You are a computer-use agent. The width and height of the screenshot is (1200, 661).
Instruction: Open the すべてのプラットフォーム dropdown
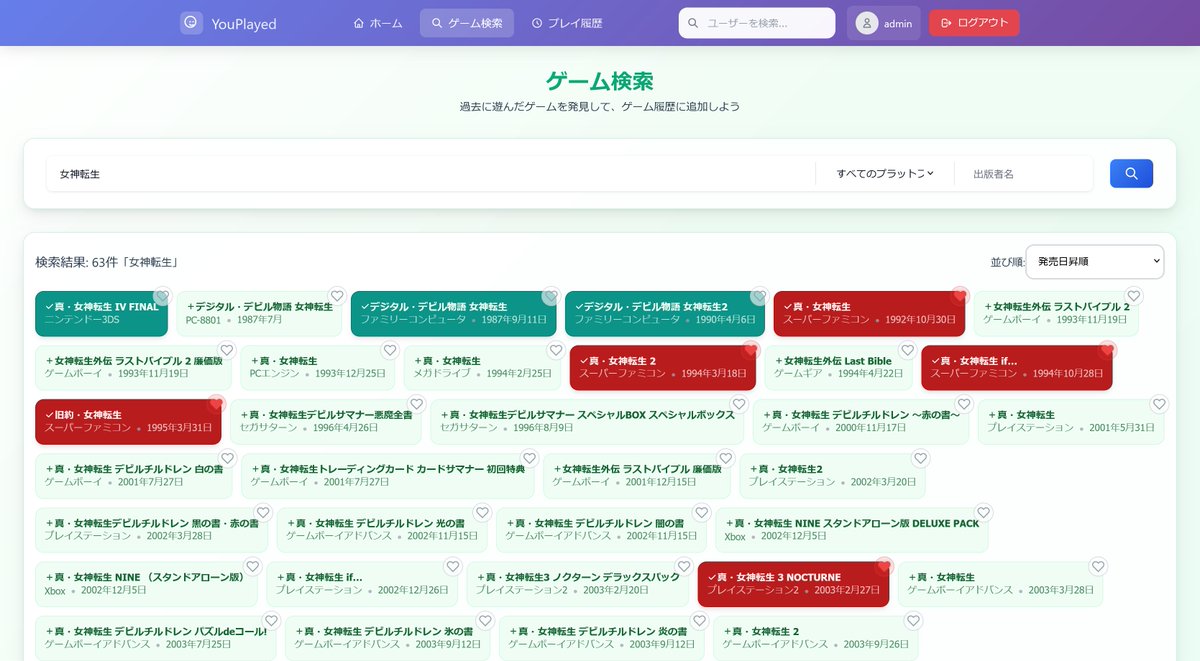click(885, 174)
